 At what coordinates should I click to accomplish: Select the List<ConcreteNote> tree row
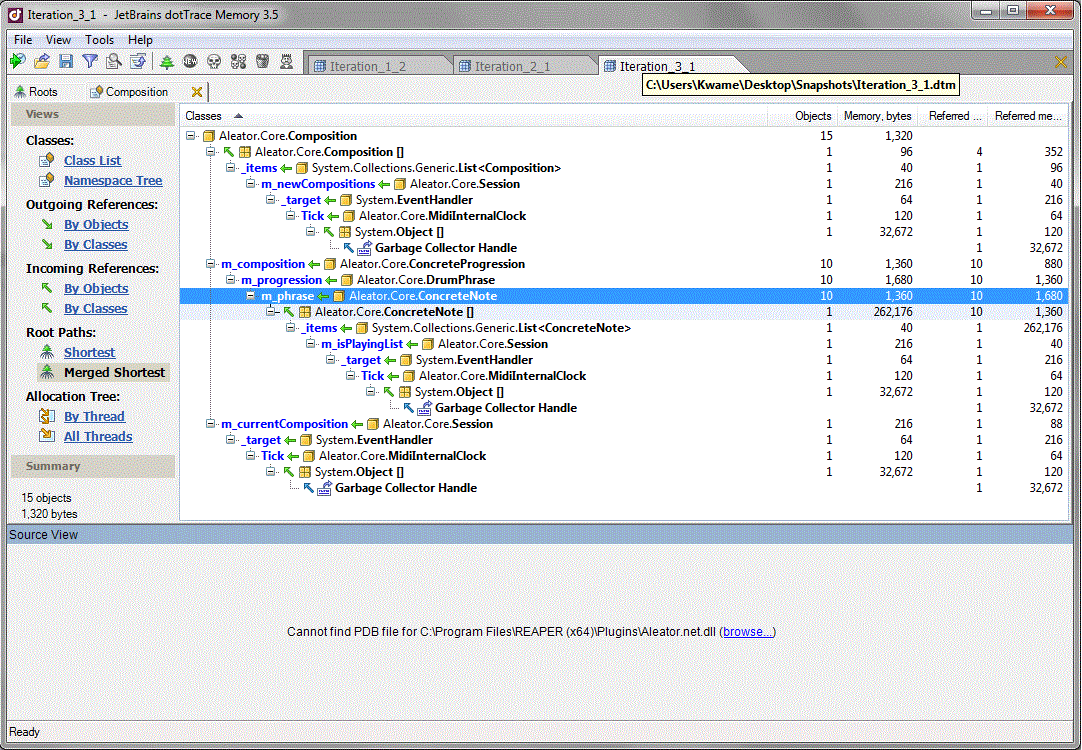(624, 328)
